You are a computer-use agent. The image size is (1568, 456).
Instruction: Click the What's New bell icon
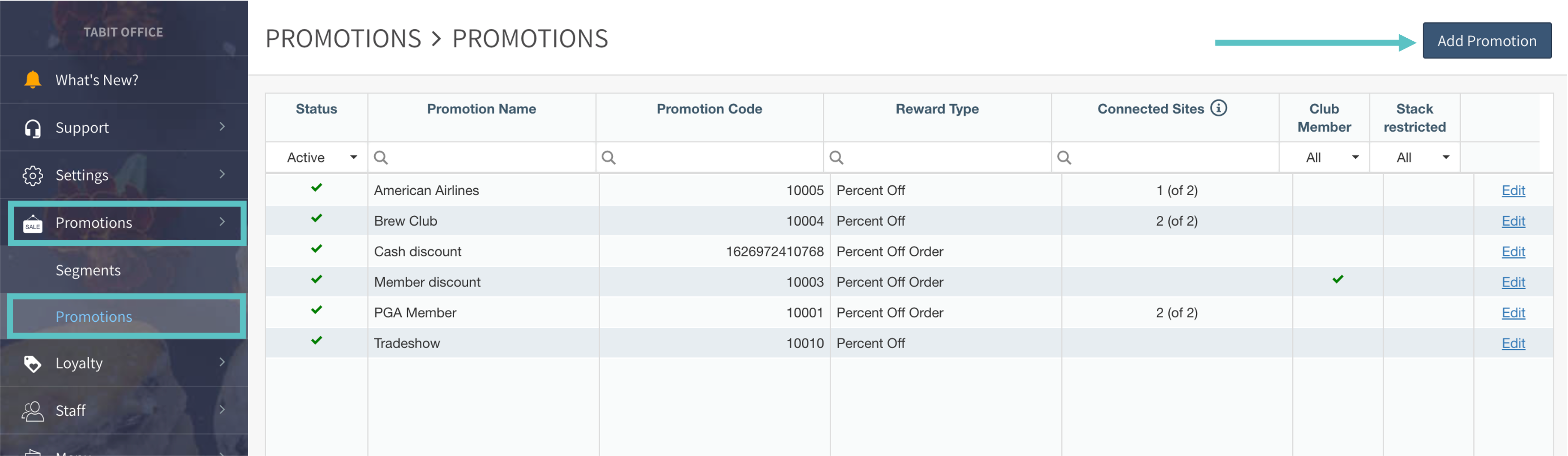coord(32,80)
